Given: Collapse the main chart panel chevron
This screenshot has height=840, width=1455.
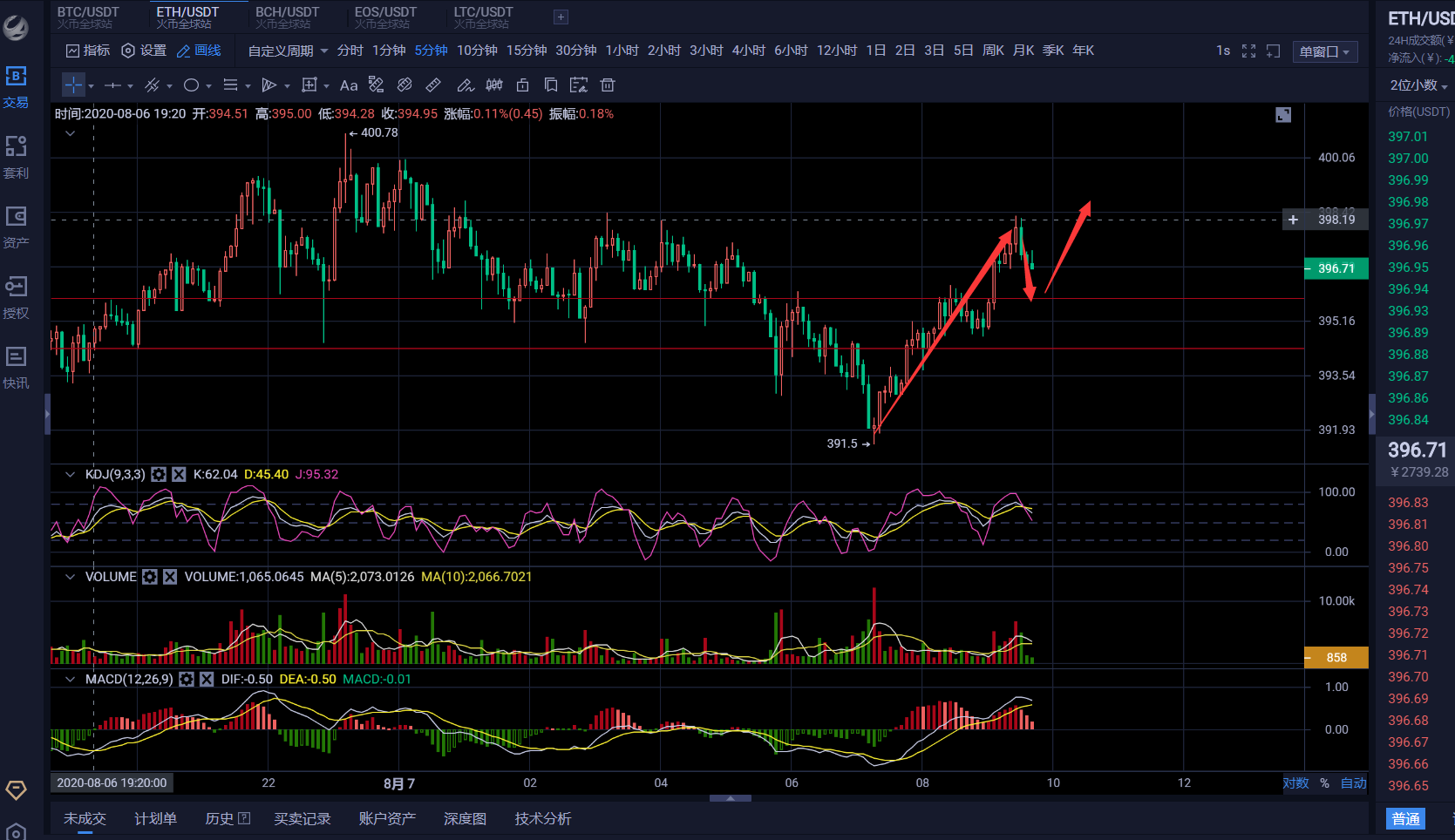Looking at the screenshot, I should (71, 133).
